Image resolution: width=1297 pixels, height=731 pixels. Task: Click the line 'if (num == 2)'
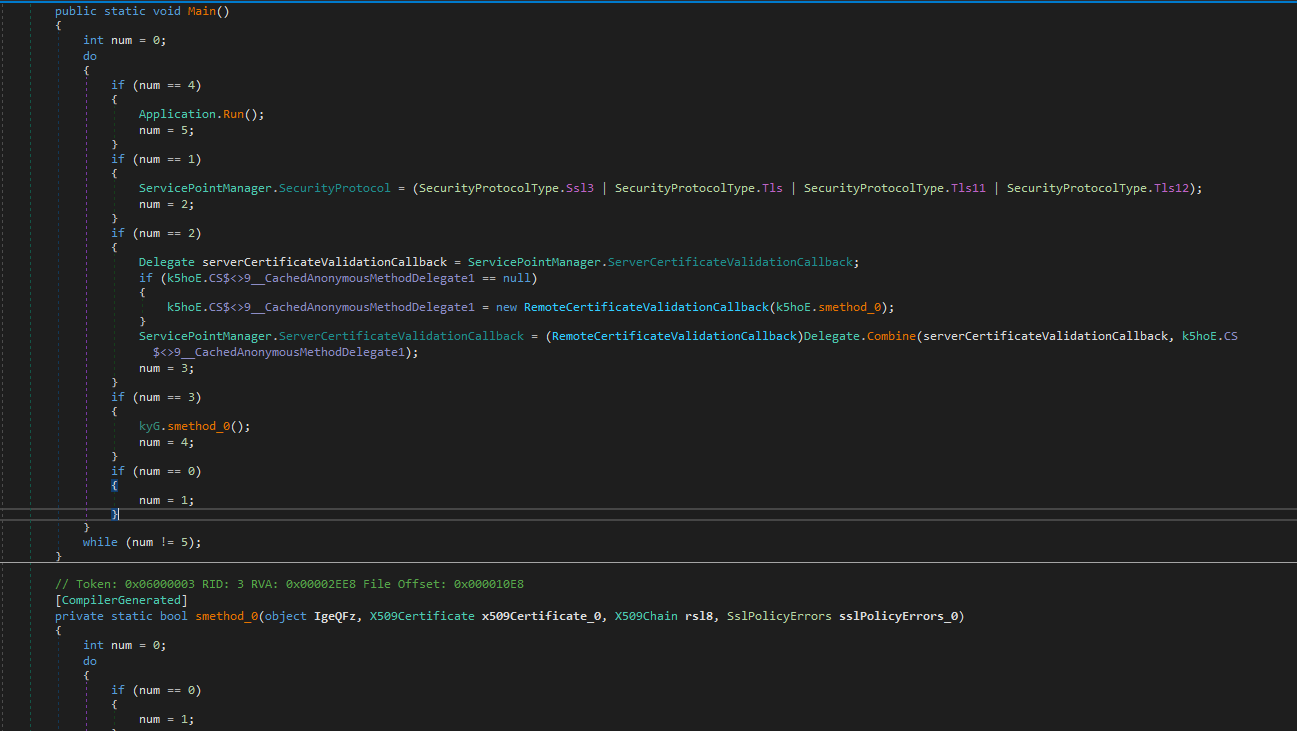point(156,233)
